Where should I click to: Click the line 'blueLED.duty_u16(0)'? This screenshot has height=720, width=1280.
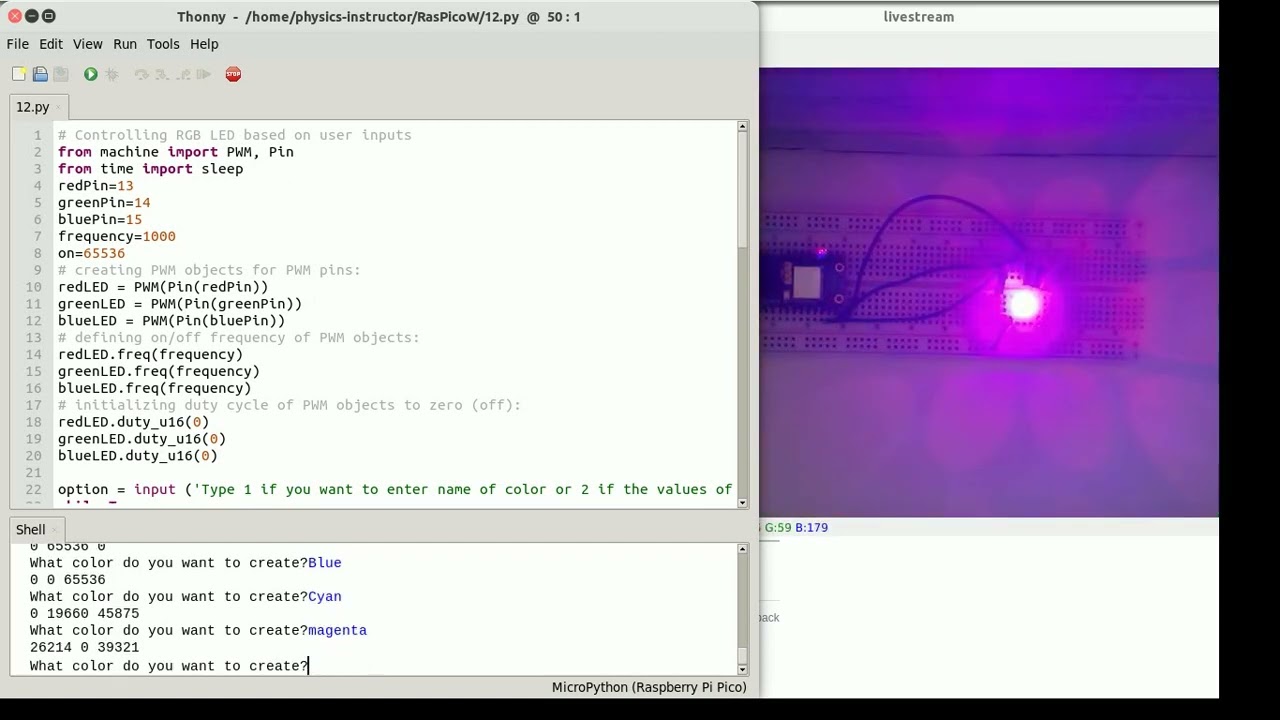(x=137, y=456)
